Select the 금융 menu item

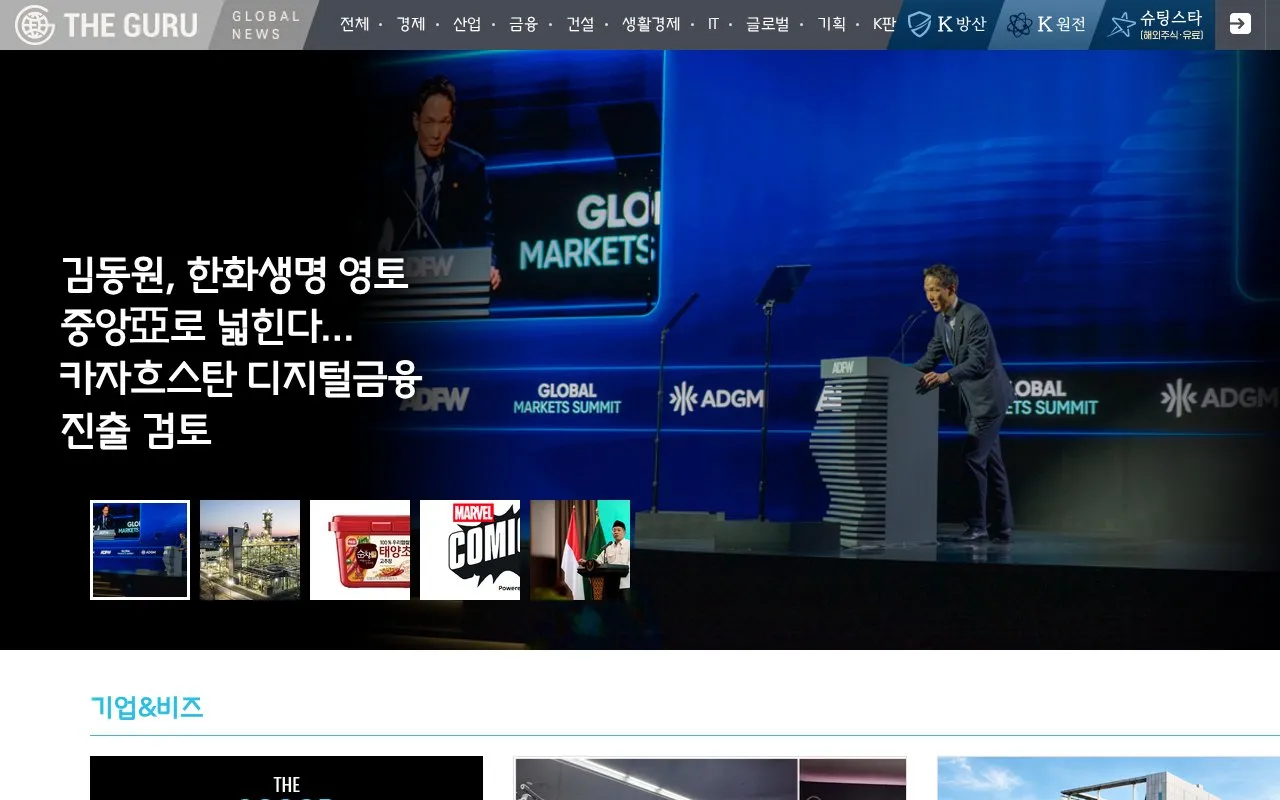[523, 24]
